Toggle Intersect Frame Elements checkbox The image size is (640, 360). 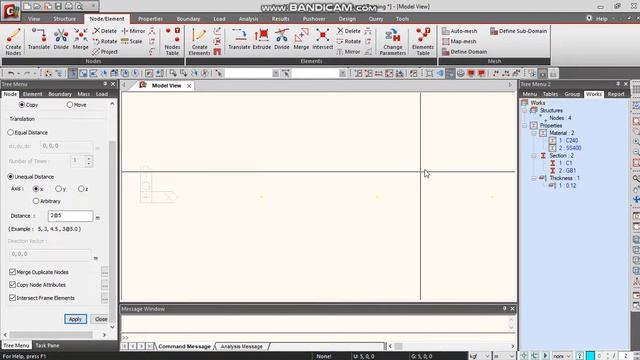[x=12, y=298]
